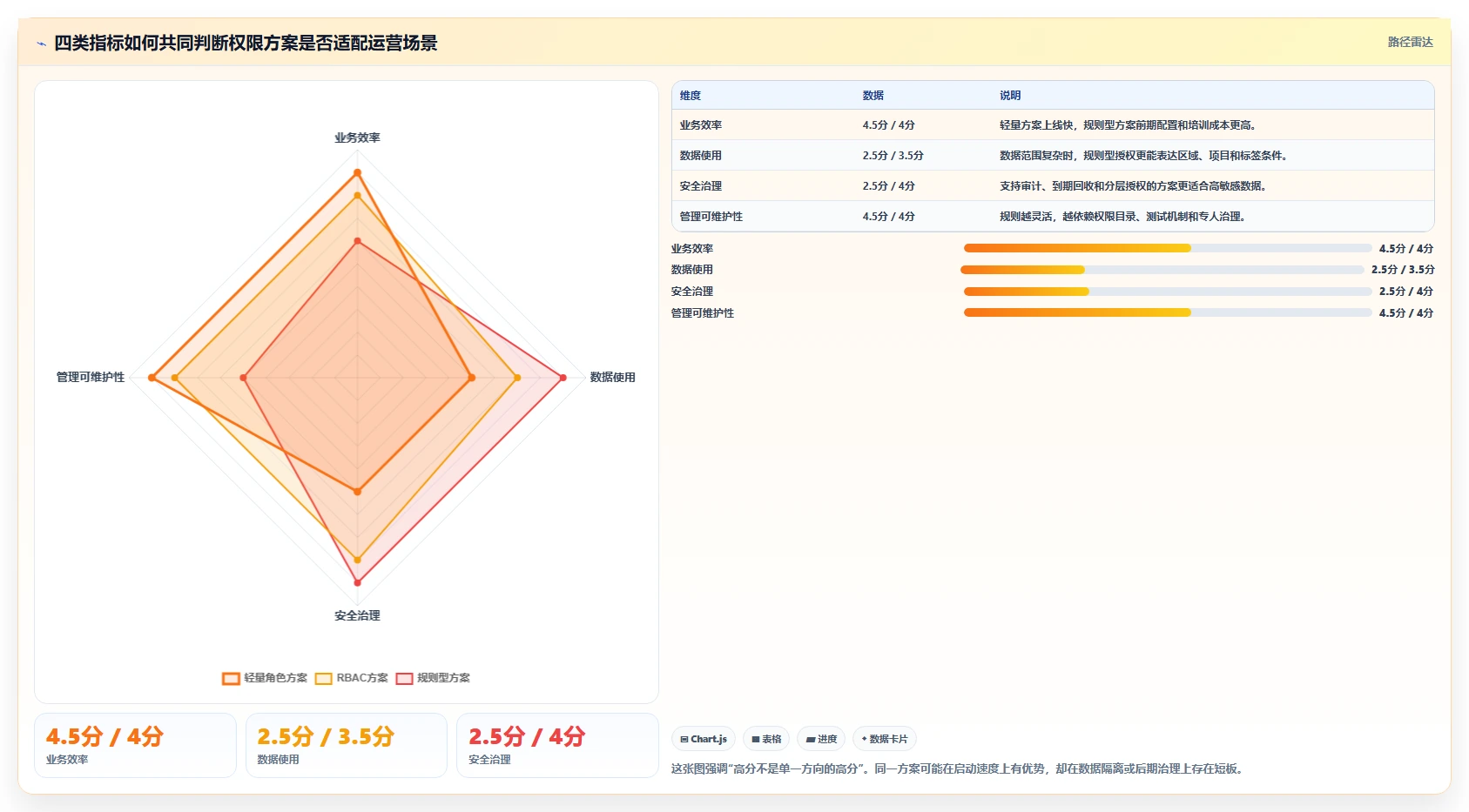Toggle 规则型方案 legend swatch
This screenshot has width=1469, height=812.
tap(404, 678)
